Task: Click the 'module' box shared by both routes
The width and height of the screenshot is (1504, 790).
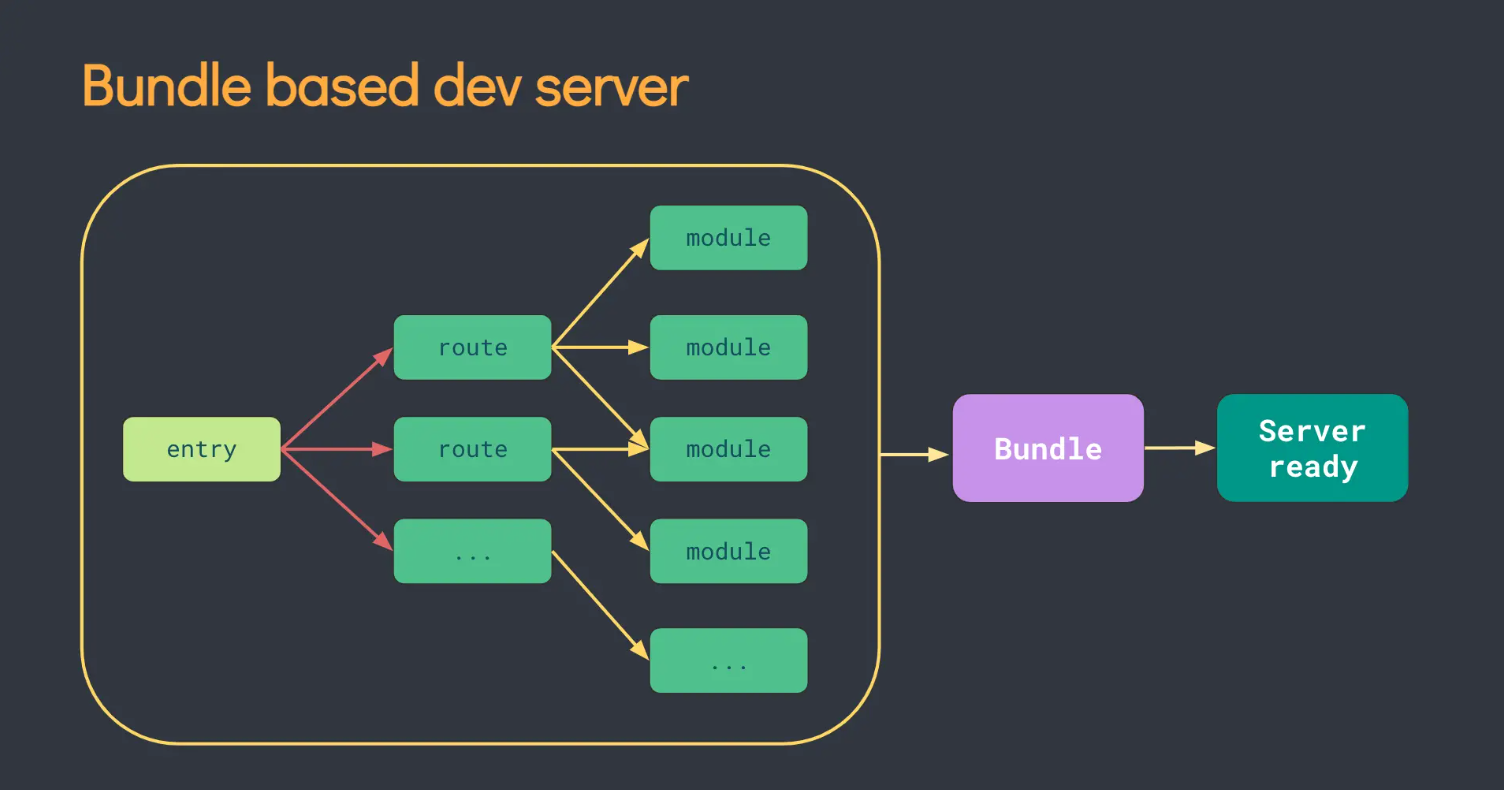Action: click(729, 449)
